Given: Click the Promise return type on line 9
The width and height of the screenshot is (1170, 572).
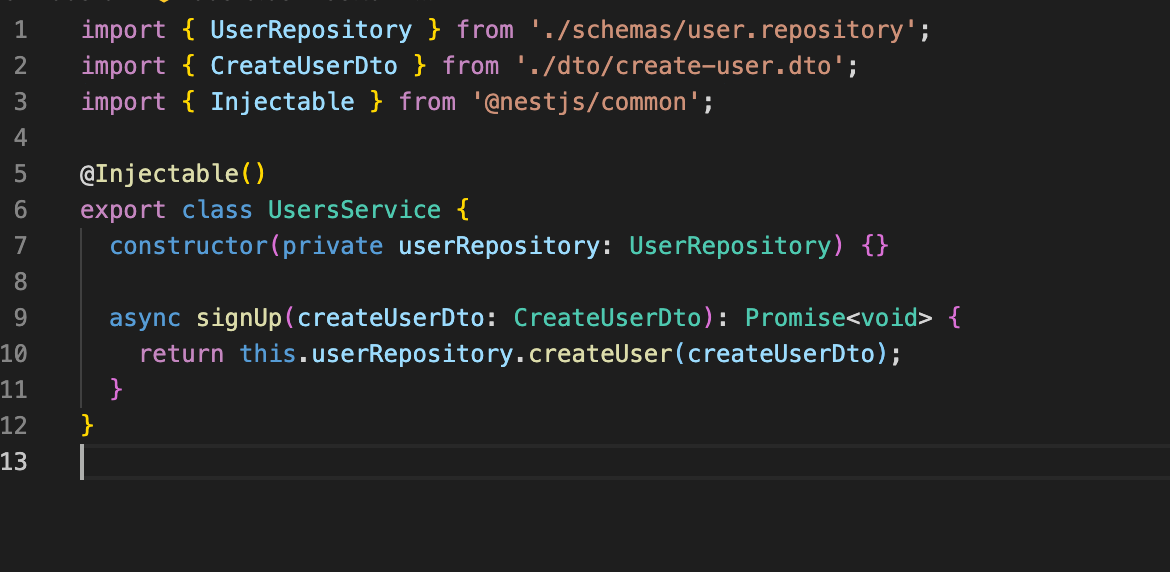Looking at the screenshot, I should coord(795,318).
